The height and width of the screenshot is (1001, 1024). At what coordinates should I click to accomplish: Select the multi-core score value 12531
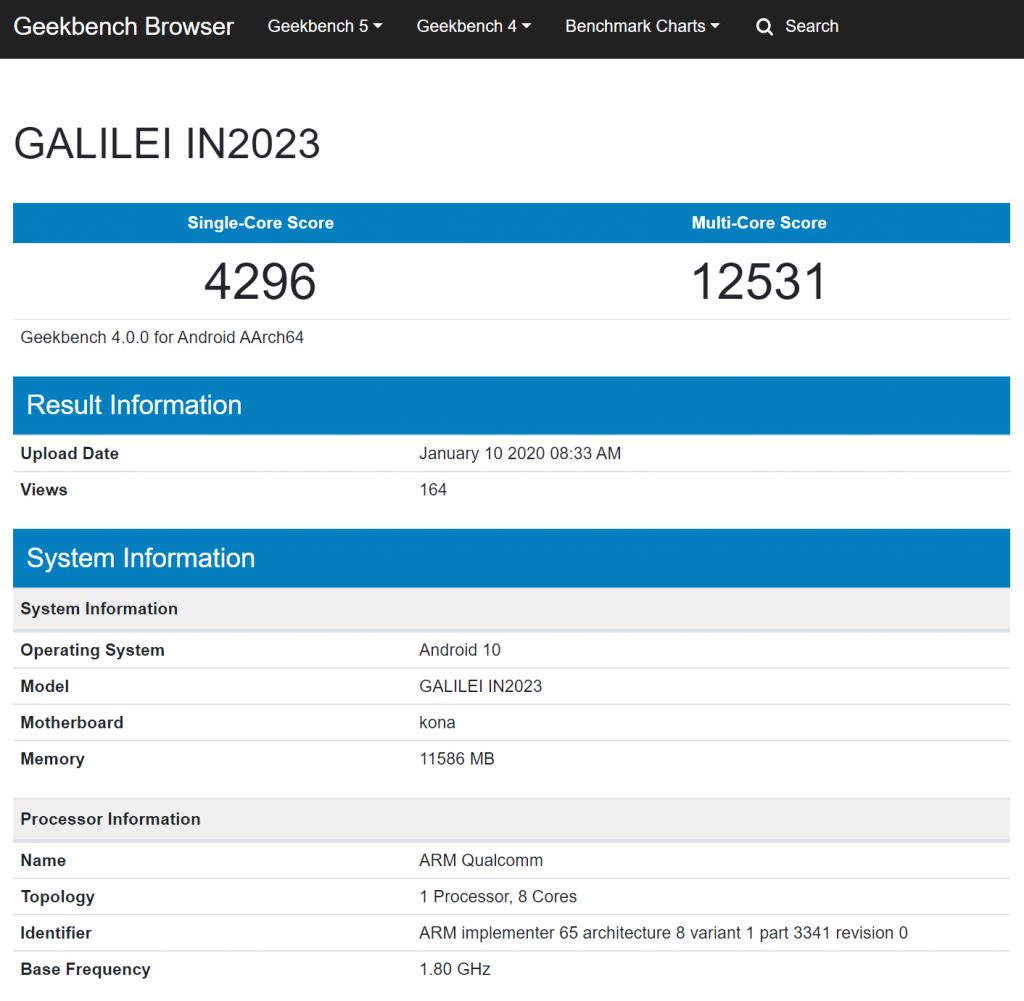pyautogui.click(x=759, y=282)
